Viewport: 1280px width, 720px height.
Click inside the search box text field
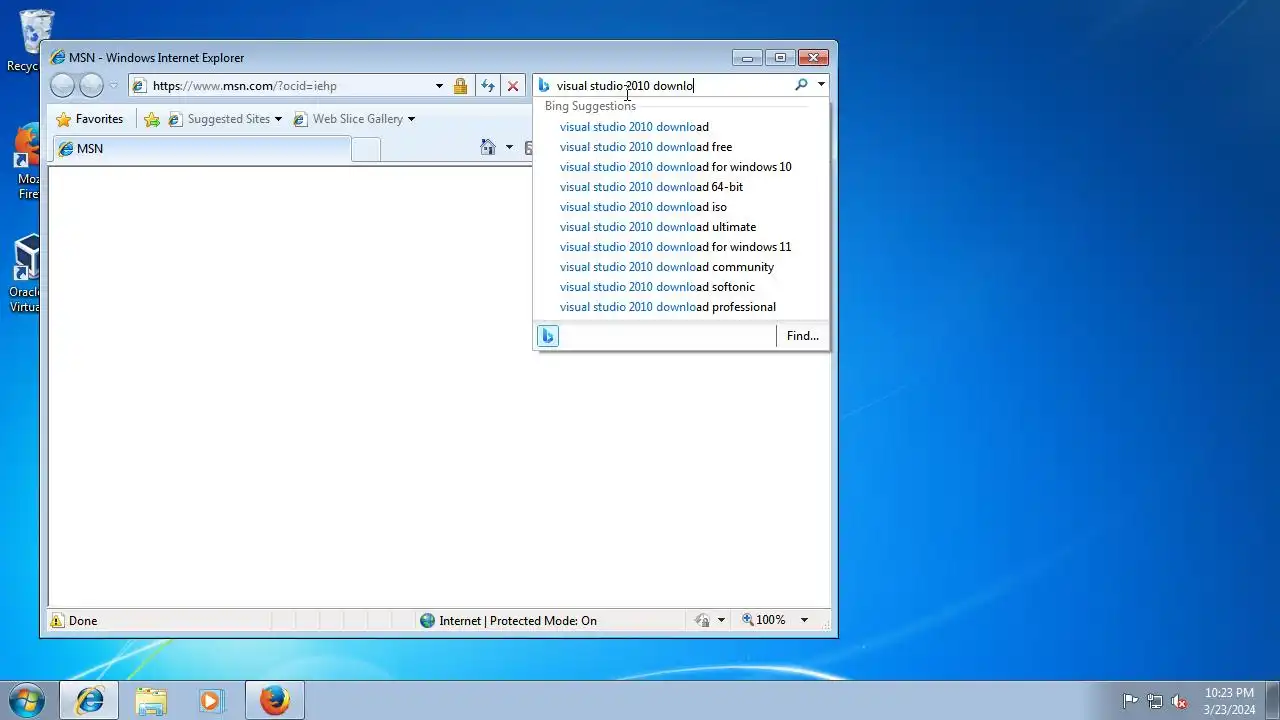click(x=672, y=86)
